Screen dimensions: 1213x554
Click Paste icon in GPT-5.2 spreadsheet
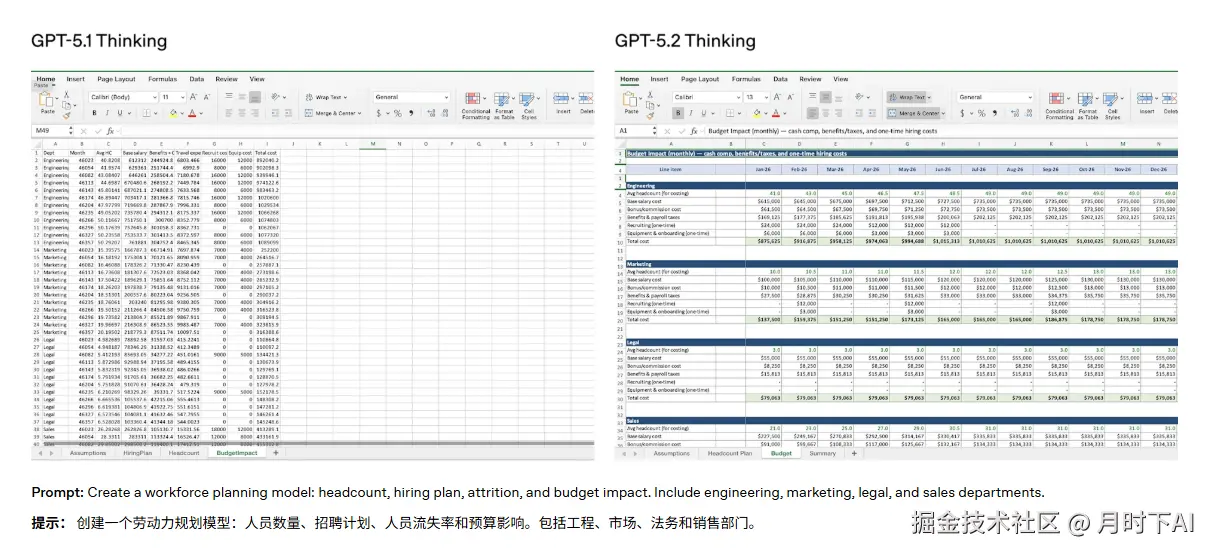pyautogui.click(x=630, y=99)
